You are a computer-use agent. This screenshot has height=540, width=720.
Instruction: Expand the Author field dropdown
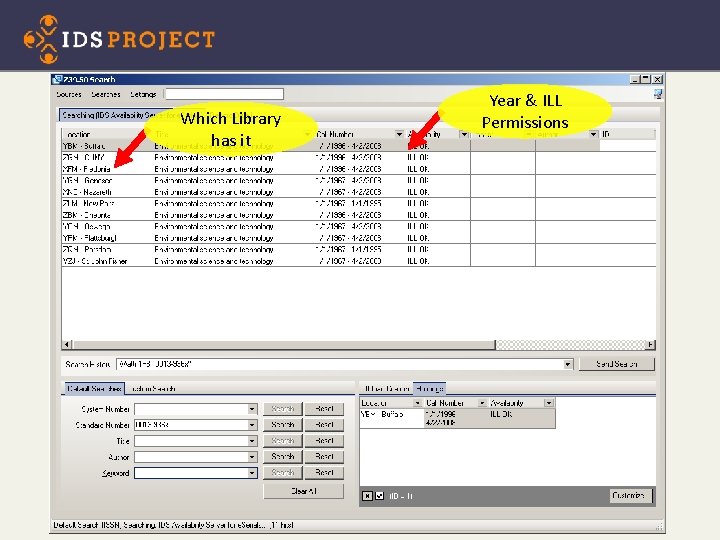(x=252, y=457)
